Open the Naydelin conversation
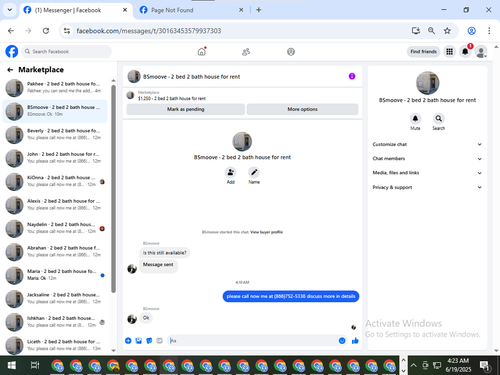 pos(55,228)
